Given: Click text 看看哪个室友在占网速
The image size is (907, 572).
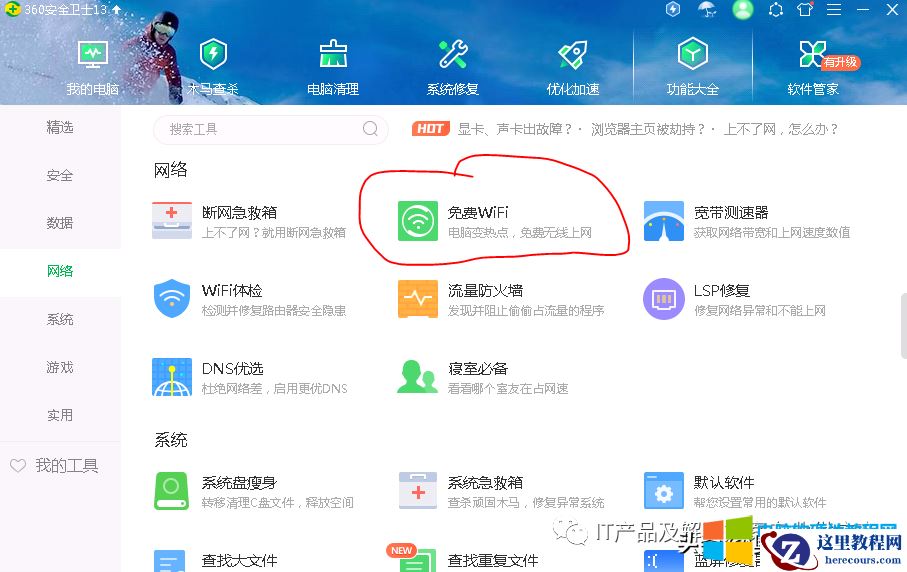Looking at the screenshot, I should (508, 389).
